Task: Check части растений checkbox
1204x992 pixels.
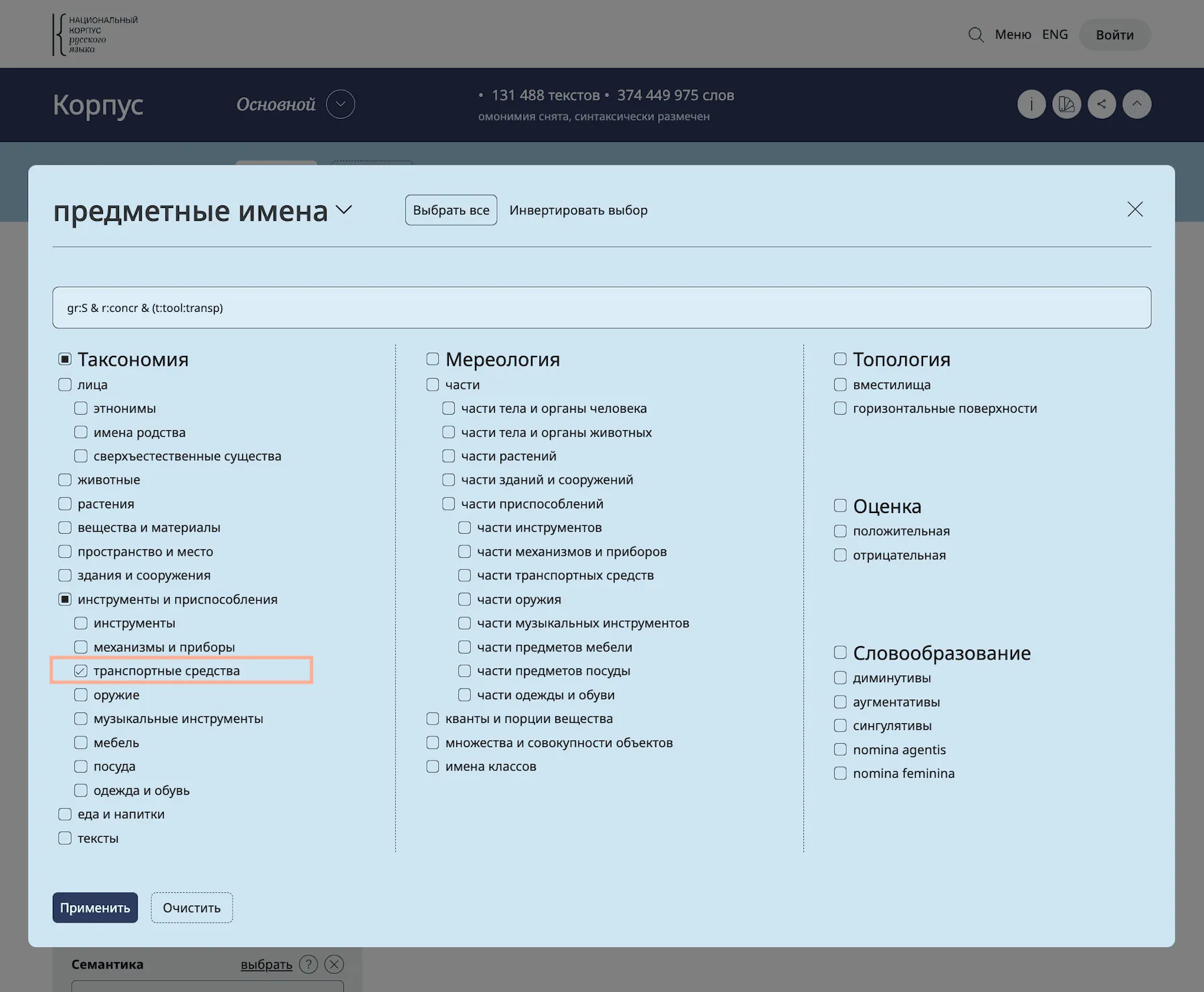Action: click(x=449, y=456)
